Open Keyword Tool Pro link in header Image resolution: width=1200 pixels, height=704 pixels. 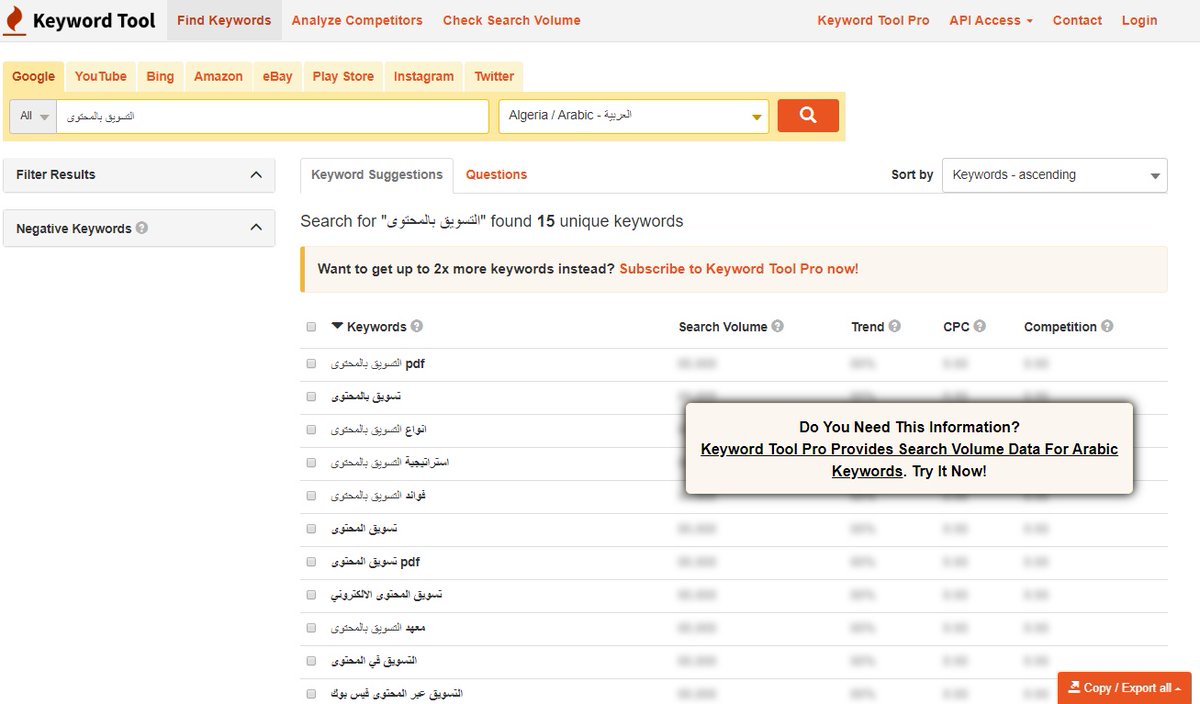click(873, 20)
